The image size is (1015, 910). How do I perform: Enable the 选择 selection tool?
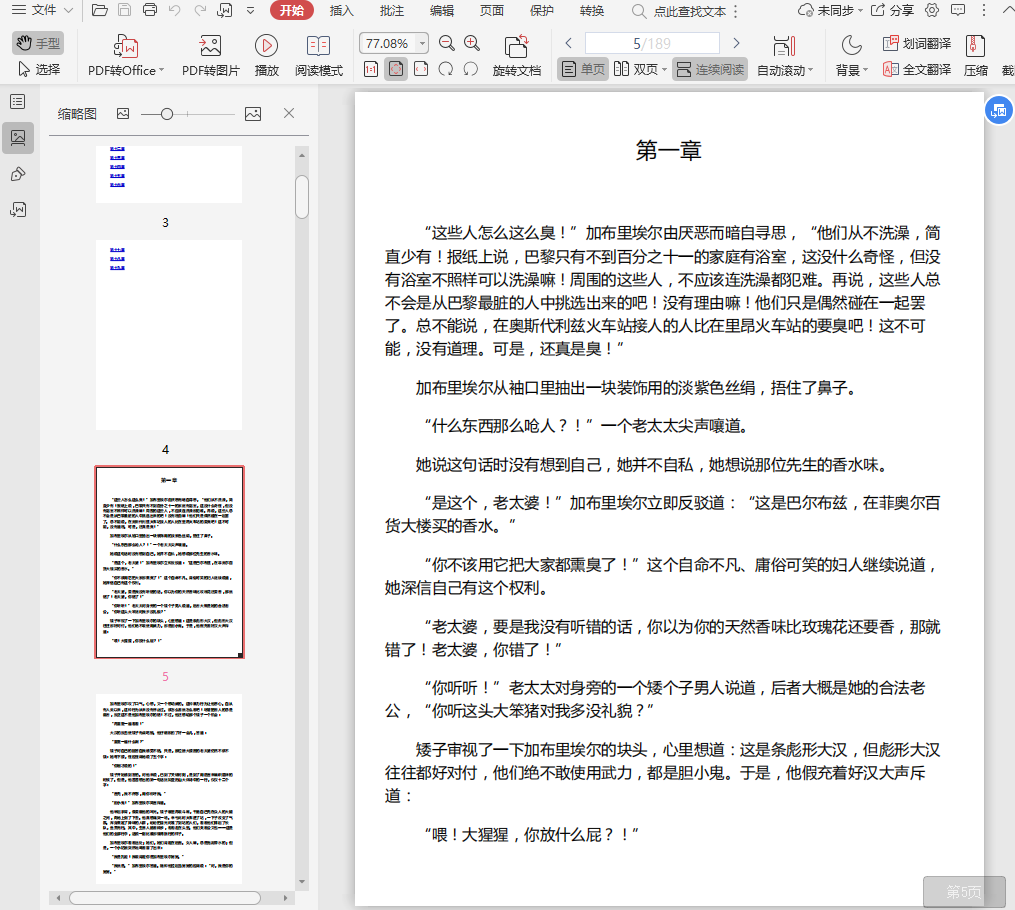(38, 69)
